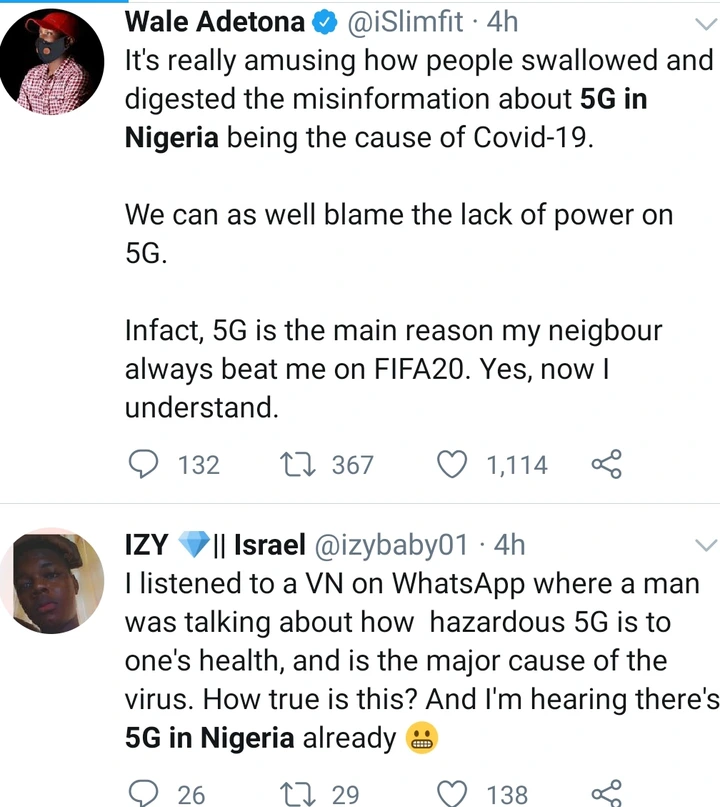
Task: Click the verified badge next to Wale Adetona
Action: (x=321, y=21)
